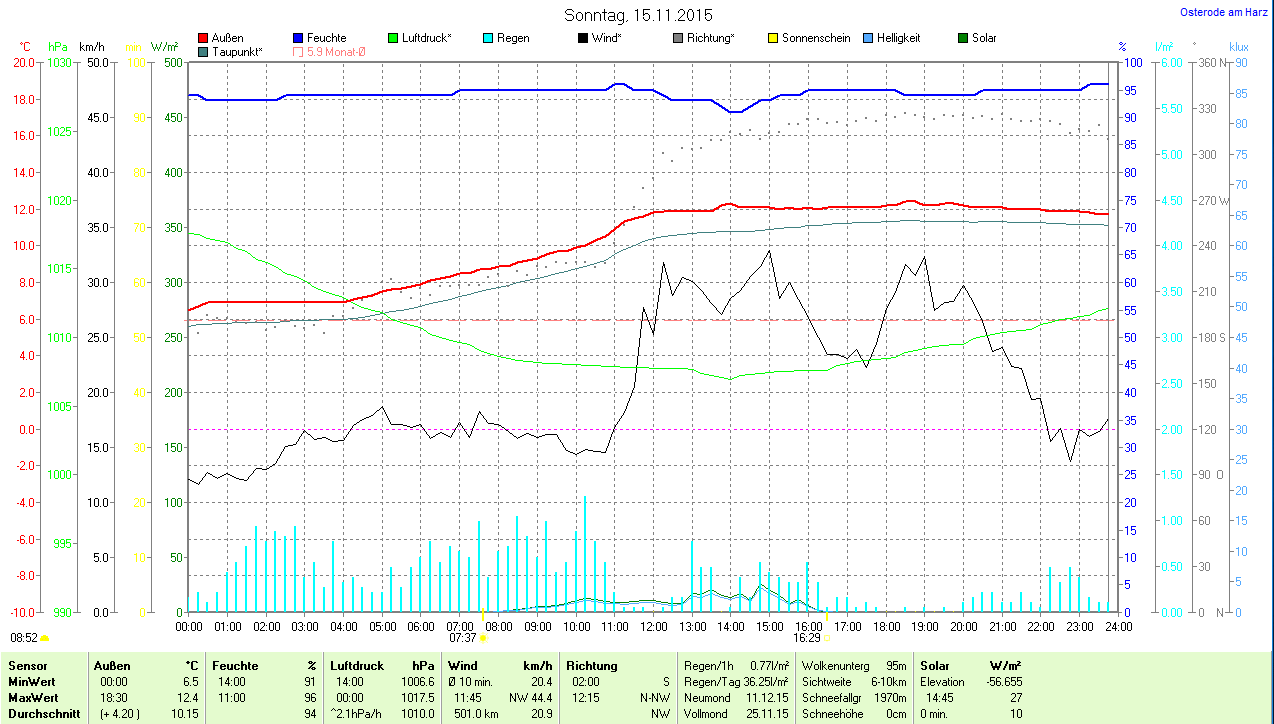Click the black Wind legend square
1274x724 pixels.
(582, 38)
